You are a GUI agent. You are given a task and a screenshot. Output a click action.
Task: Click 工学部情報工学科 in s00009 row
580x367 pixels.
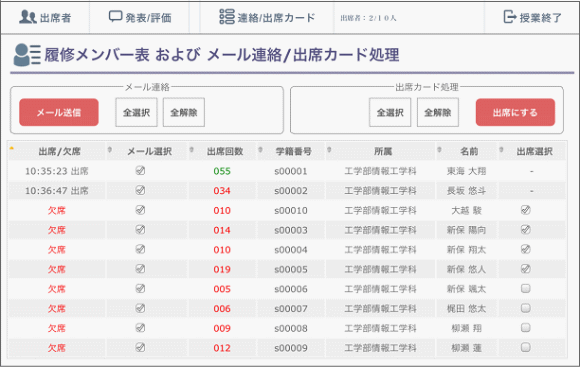[x=380, y=348]
